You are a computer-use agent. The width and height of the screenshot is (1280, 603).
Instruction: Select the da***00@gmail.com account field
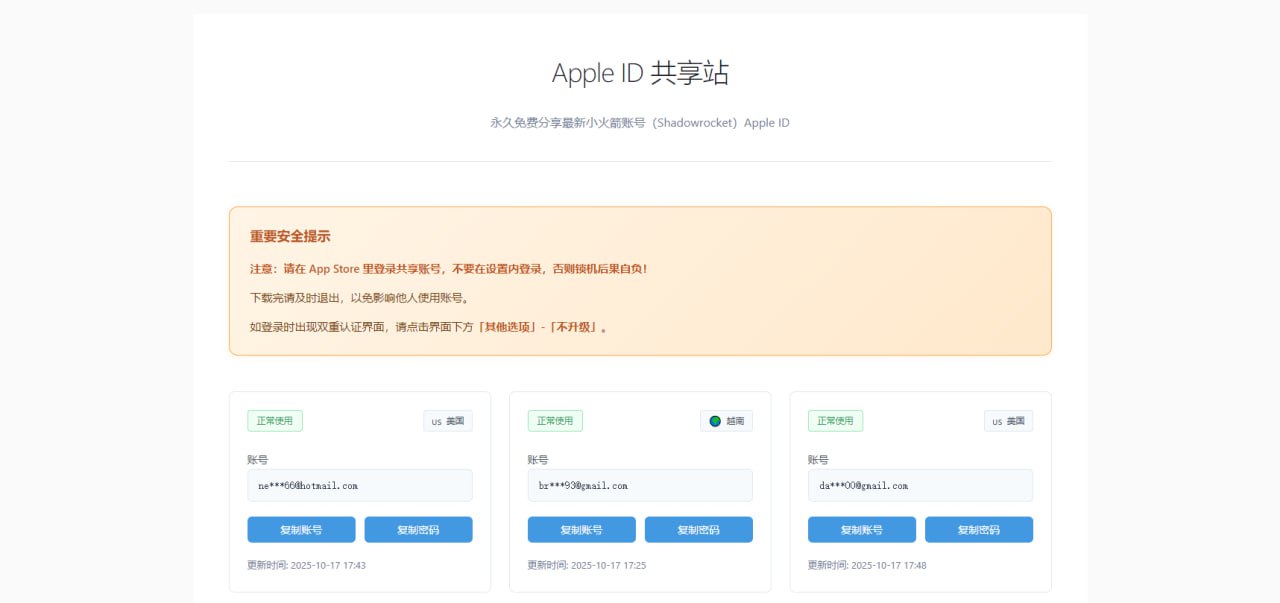919,485
